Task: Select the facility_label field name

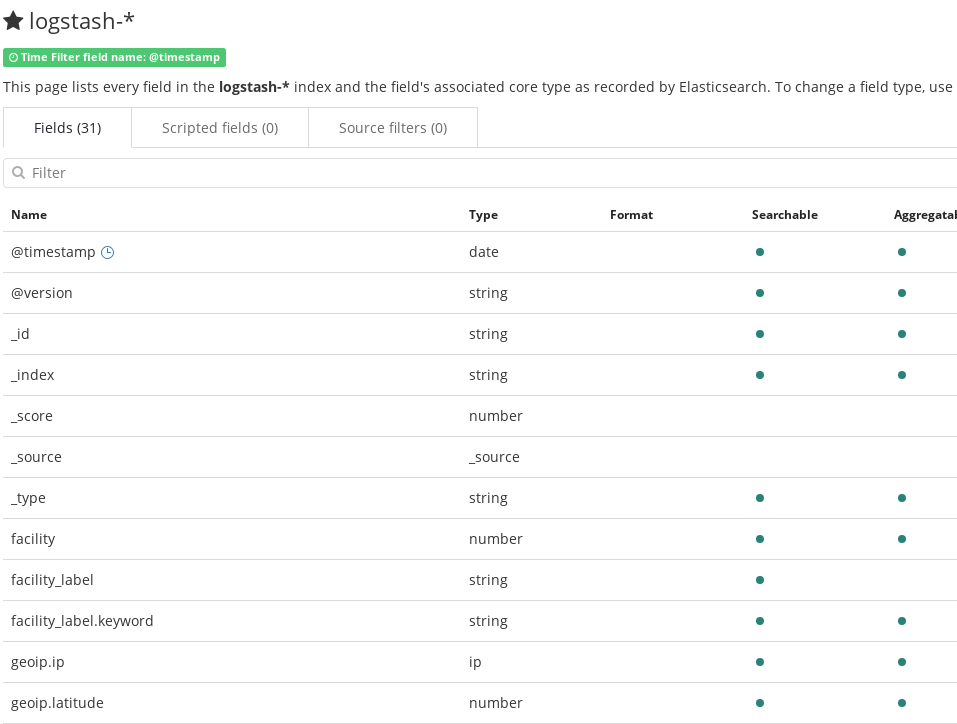Action: click(x=52, y=580)
